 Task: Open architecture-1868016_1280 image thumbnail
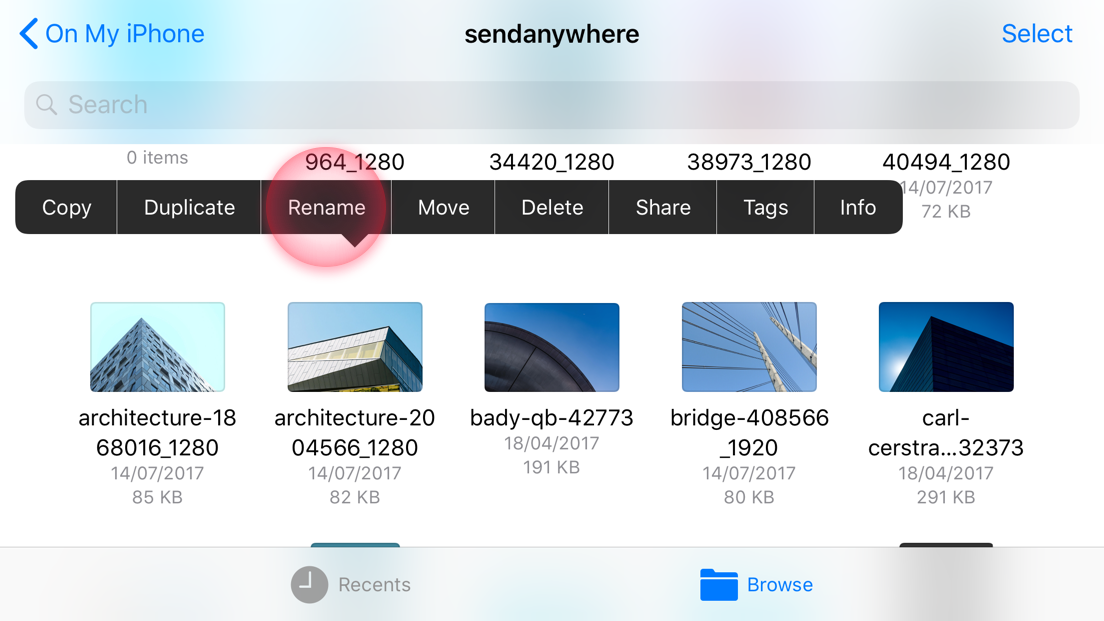tap(158, 347)
